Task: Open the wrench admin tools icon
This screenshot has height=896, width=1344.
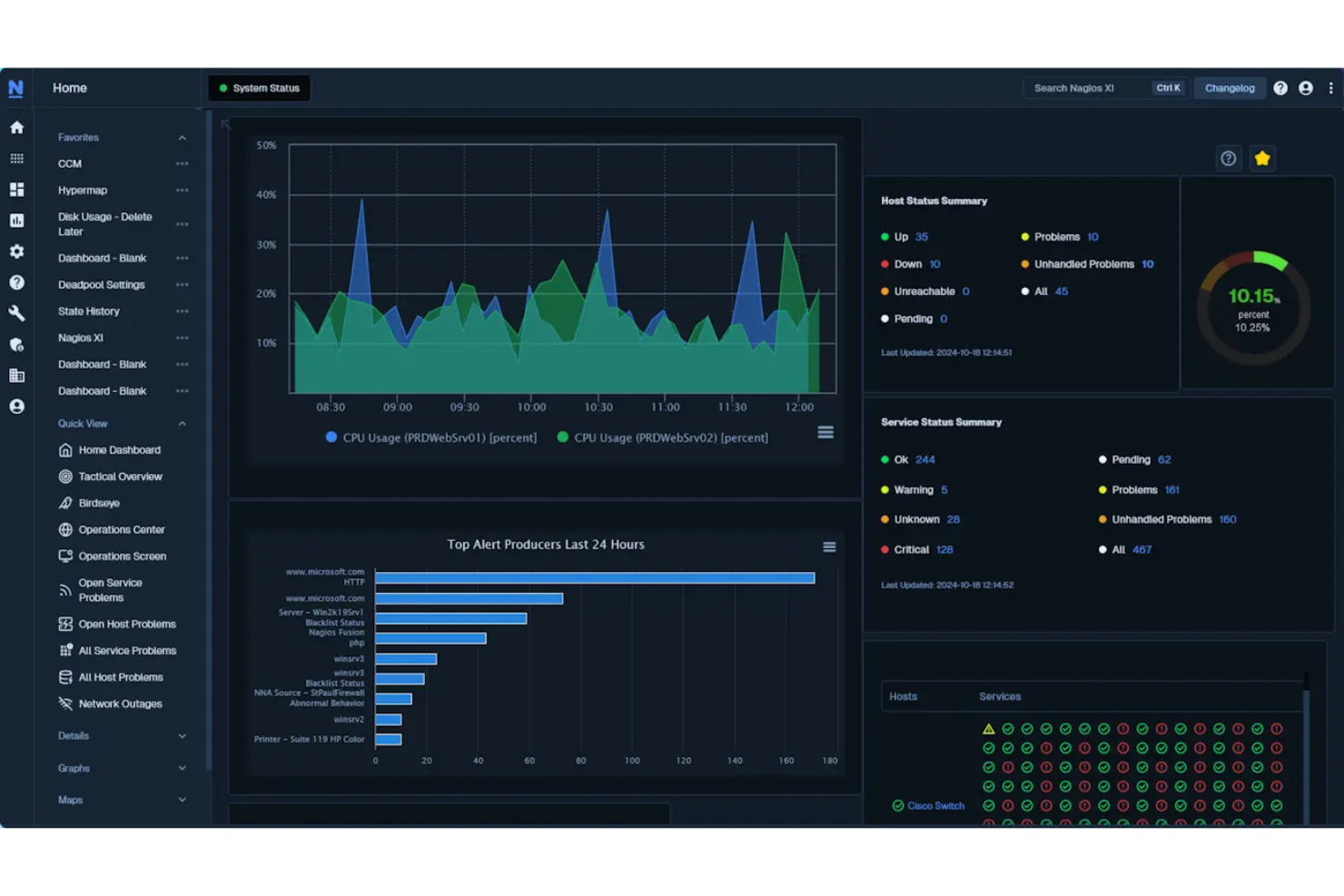Action: [16, 312]
